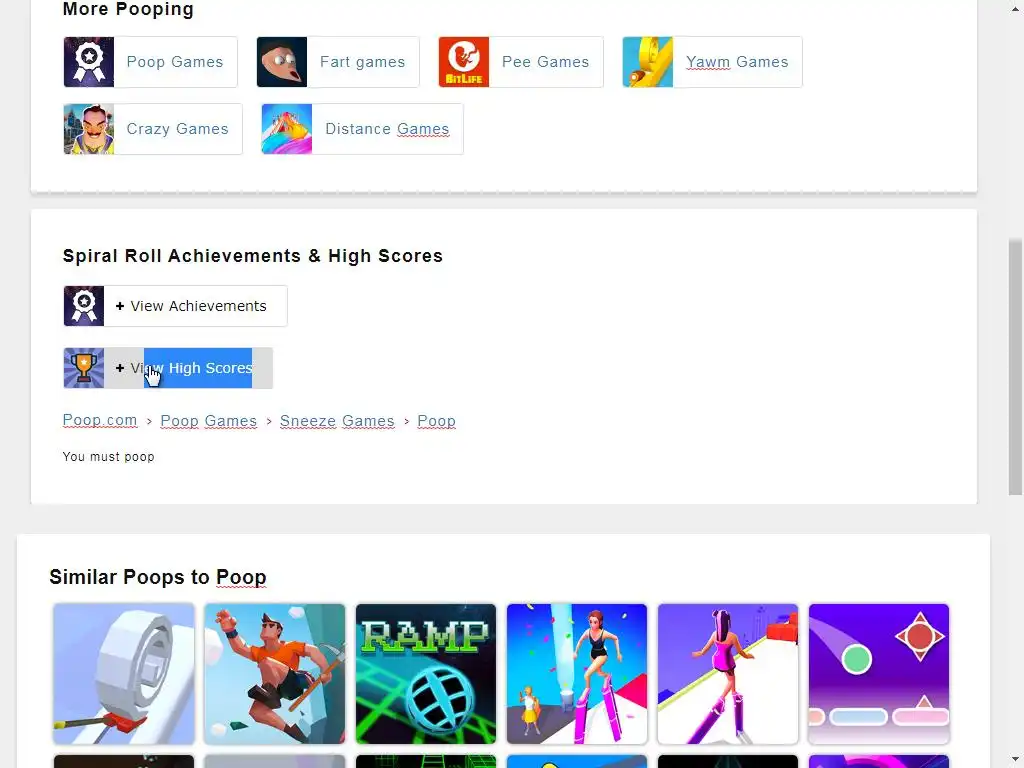Viewport: 1024px width, 768px height.
Task: Click the Crazy Games neighbor face icon
Action: 89,129
